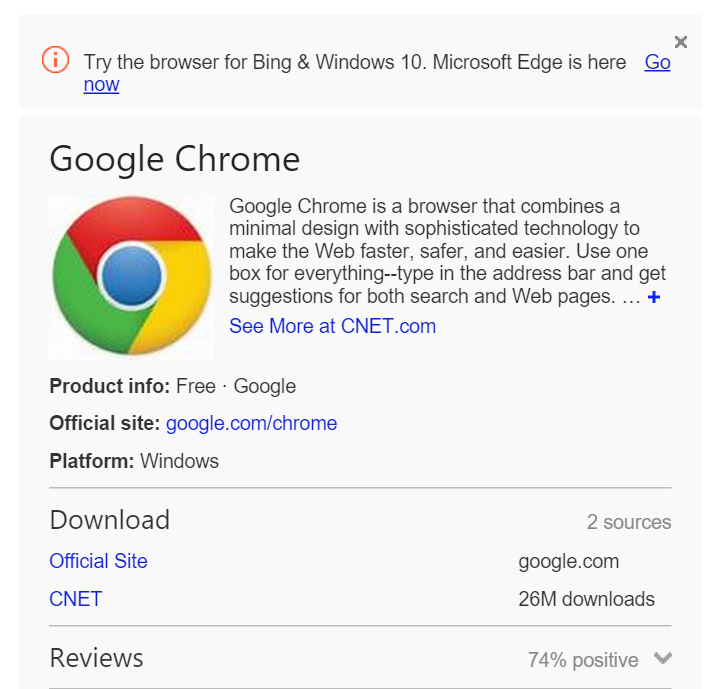Open the Official Site download link
This screenshot has width=720, height=689.
[98, 561]
